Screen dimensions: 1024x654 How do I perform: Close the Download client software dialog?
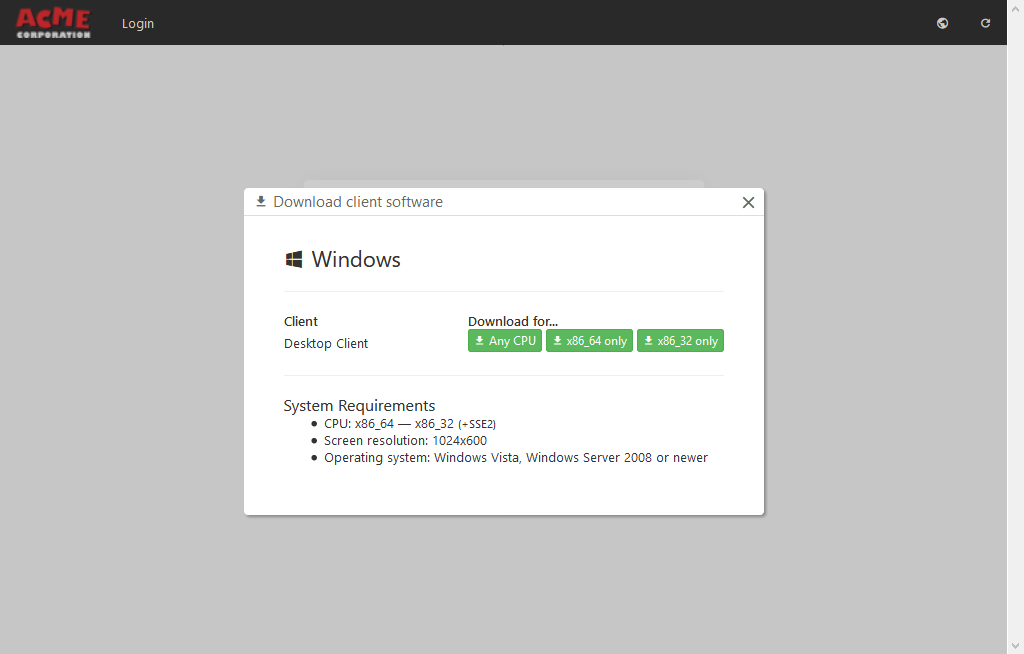tap(748, 203)
